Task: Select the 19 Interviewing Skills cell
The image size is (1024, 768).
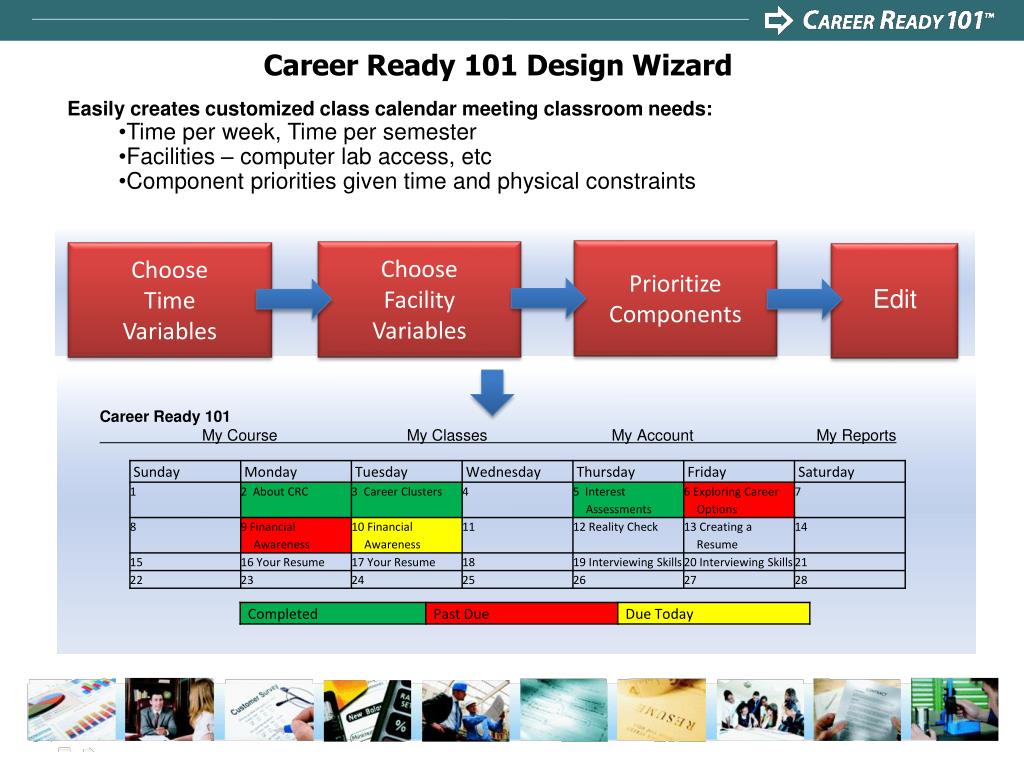Action: tap(628, 562)
